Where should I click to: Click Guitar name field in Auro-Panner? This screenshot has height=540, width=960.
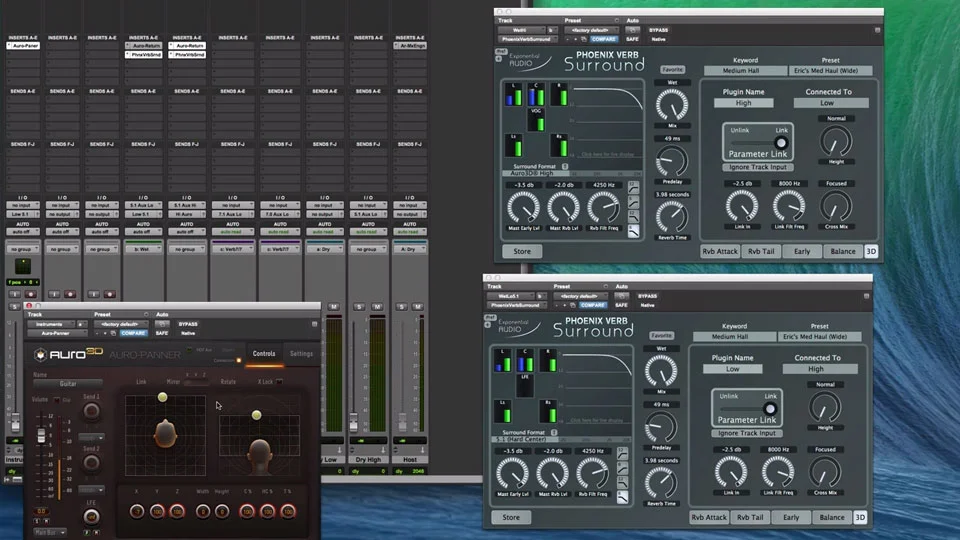67,384
